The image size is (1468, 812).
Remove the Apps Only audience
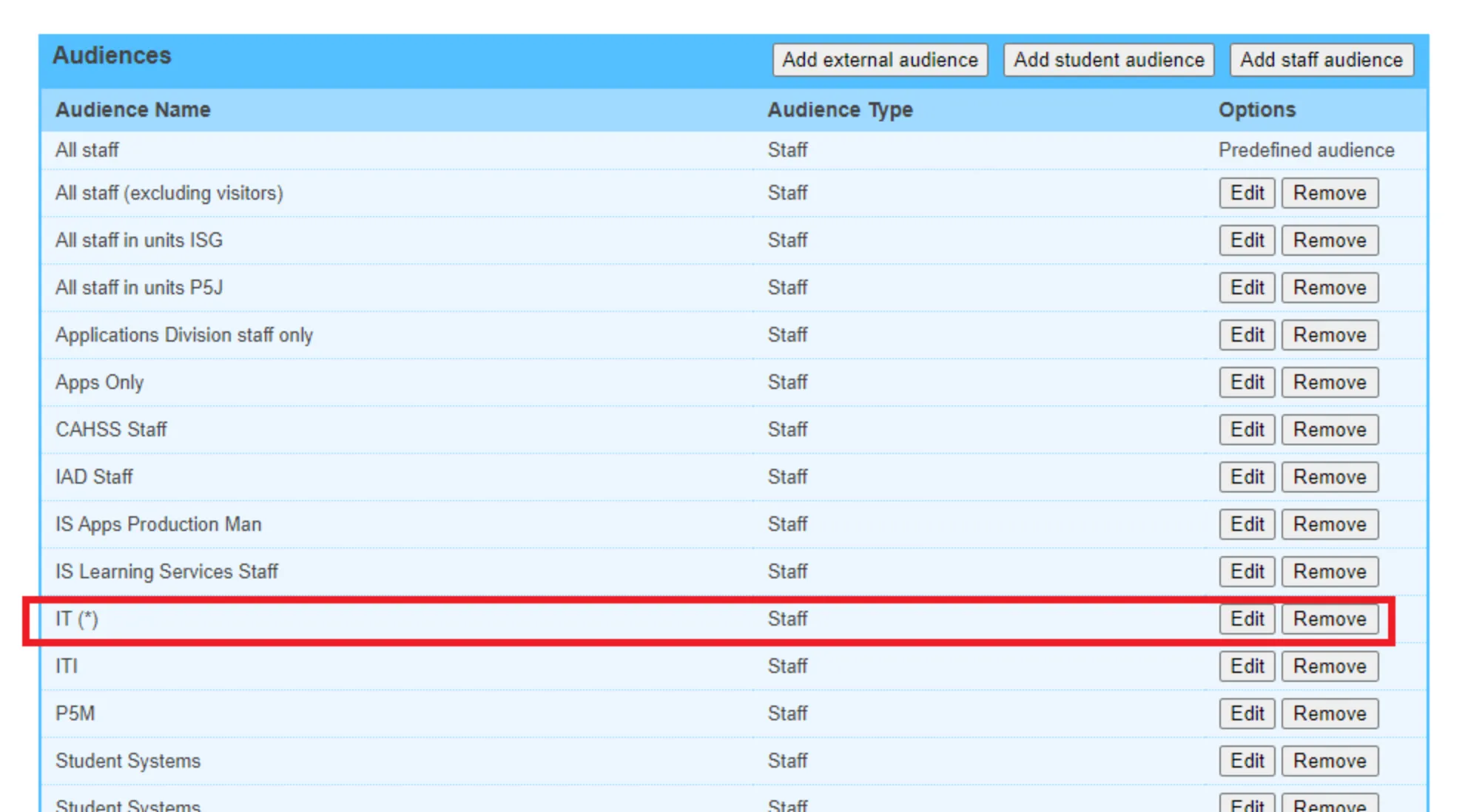point(1329,382)
